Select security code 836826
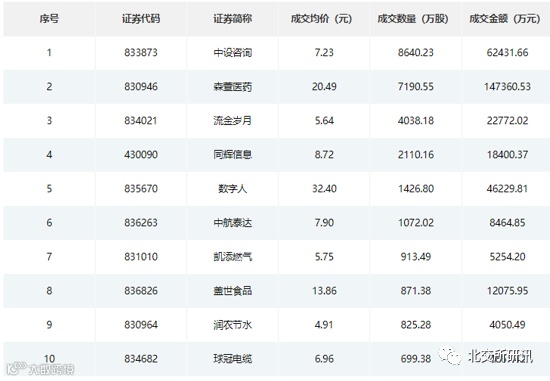Screen dimensions: 550x381 [x=141, y=291]
